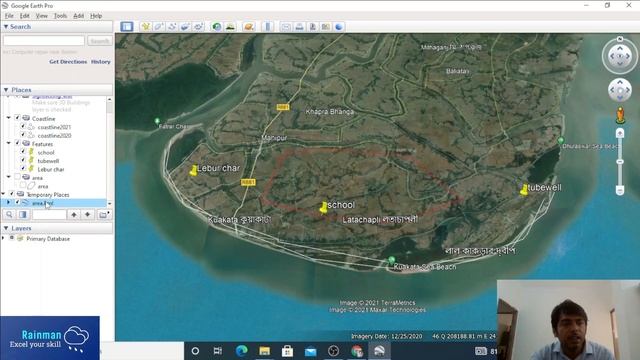Click the View in Google Maps icon
640x360 pixels.
tap(326, 27)
